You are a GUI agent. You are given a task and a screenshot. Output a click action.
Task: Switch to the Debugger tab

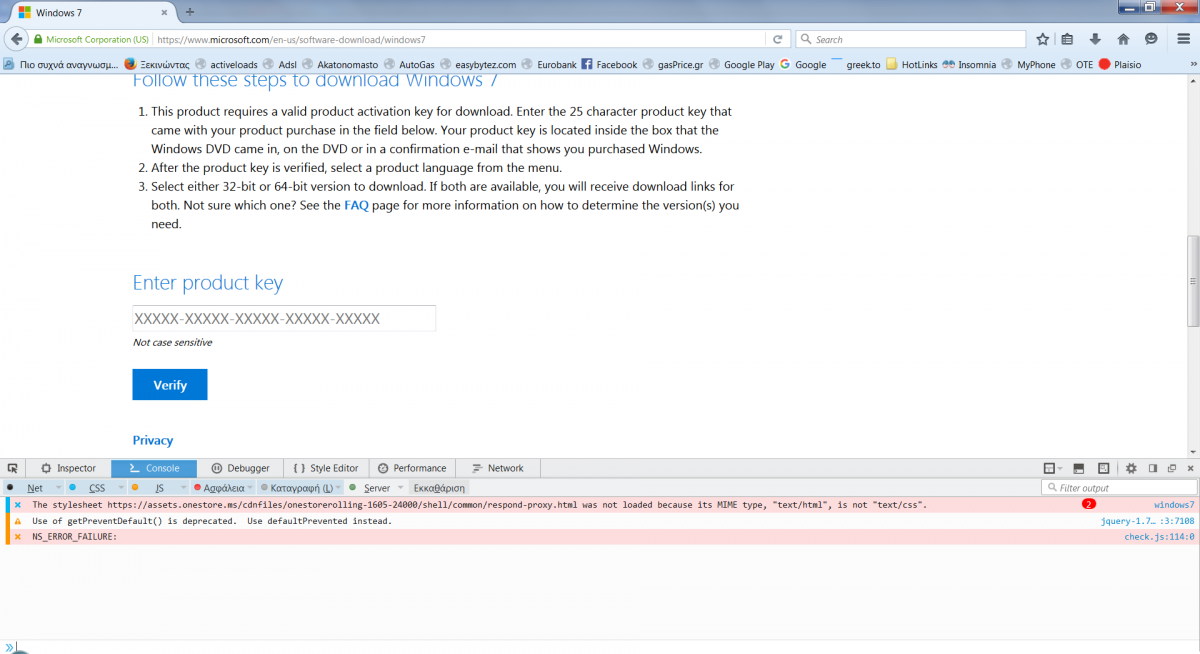(x=240, y=468)
